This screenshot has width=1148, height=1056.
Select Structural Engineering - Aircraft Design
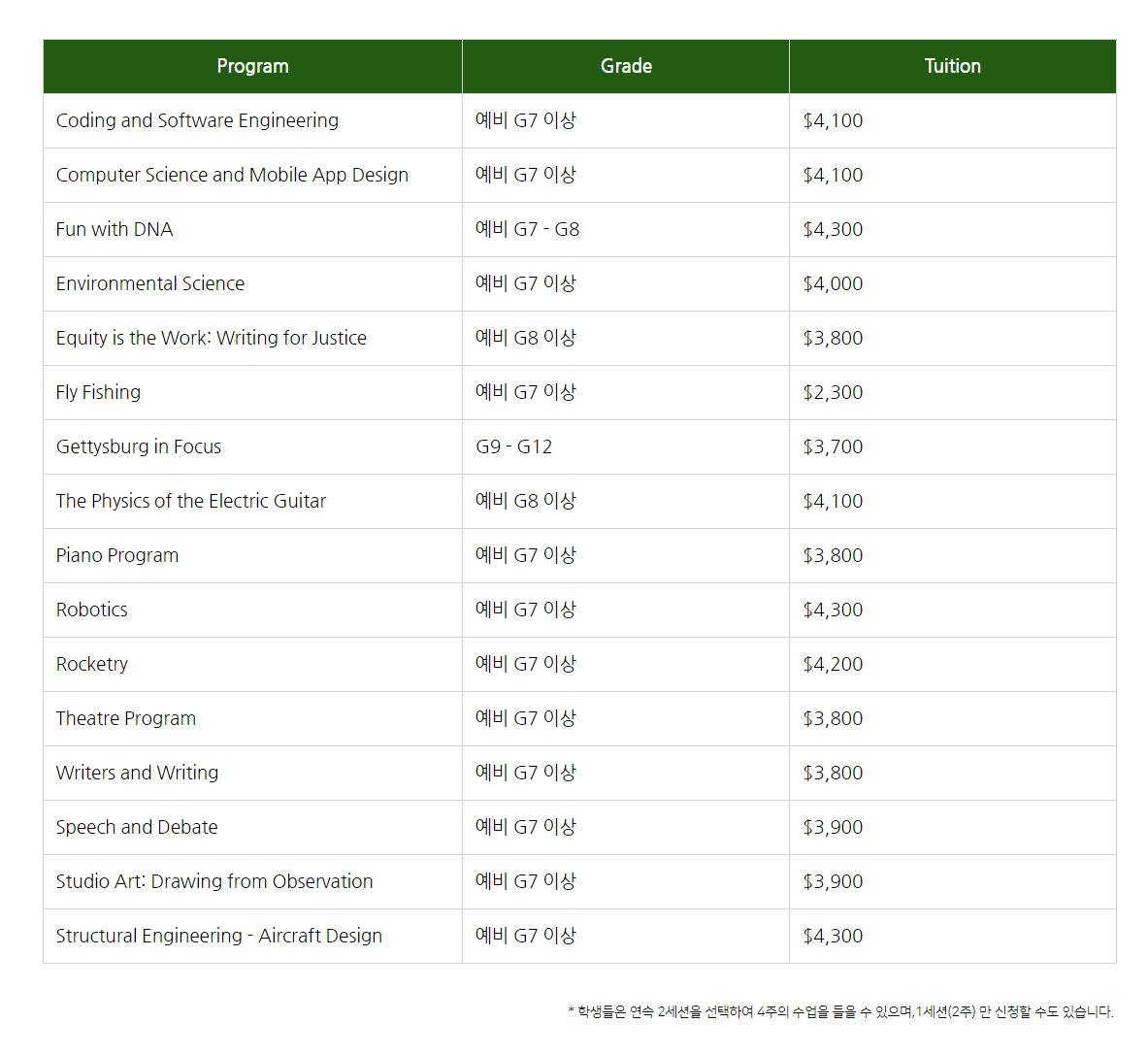point(219,936)
